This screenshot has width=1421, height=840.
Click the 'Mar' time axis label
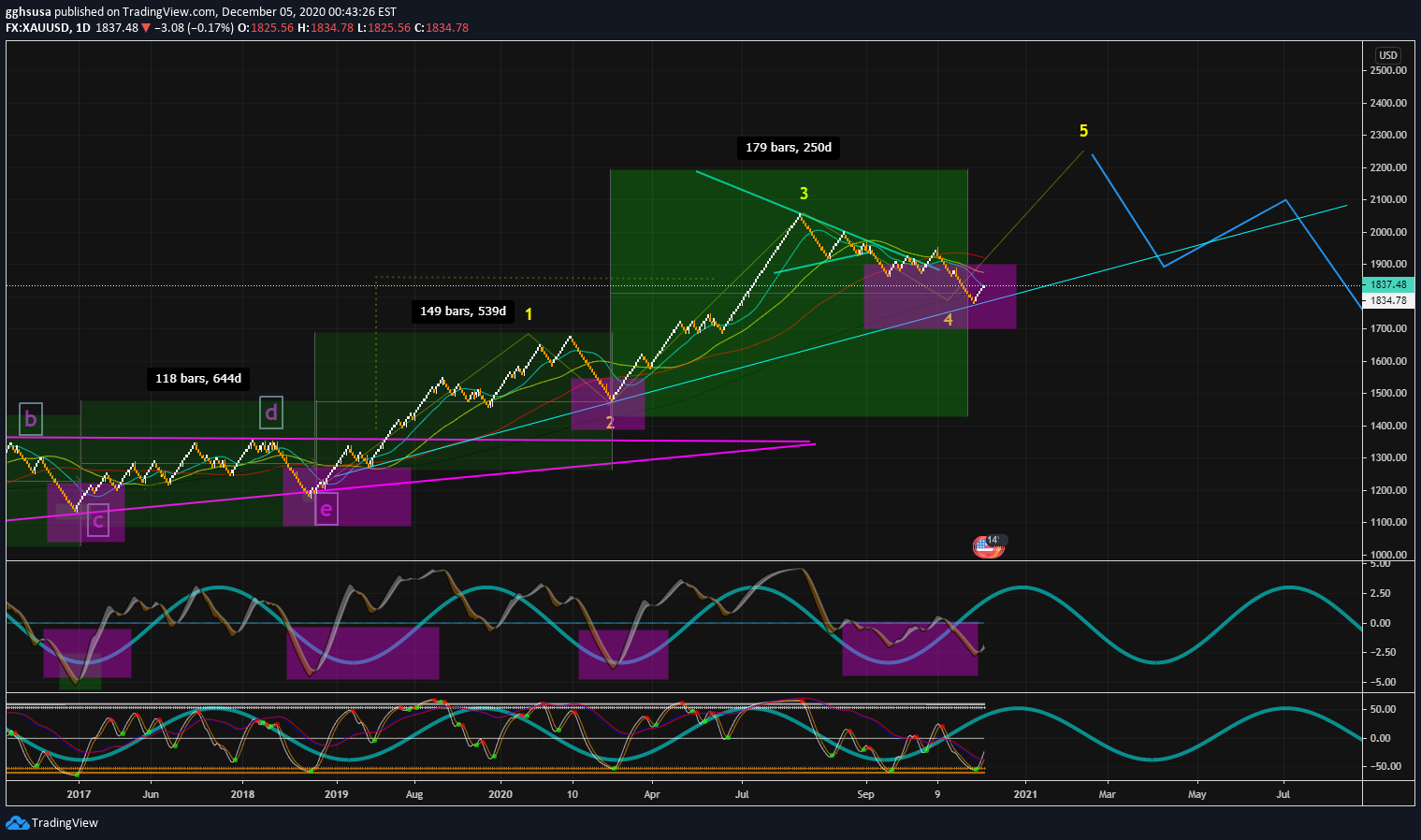tap(1107, 794)
